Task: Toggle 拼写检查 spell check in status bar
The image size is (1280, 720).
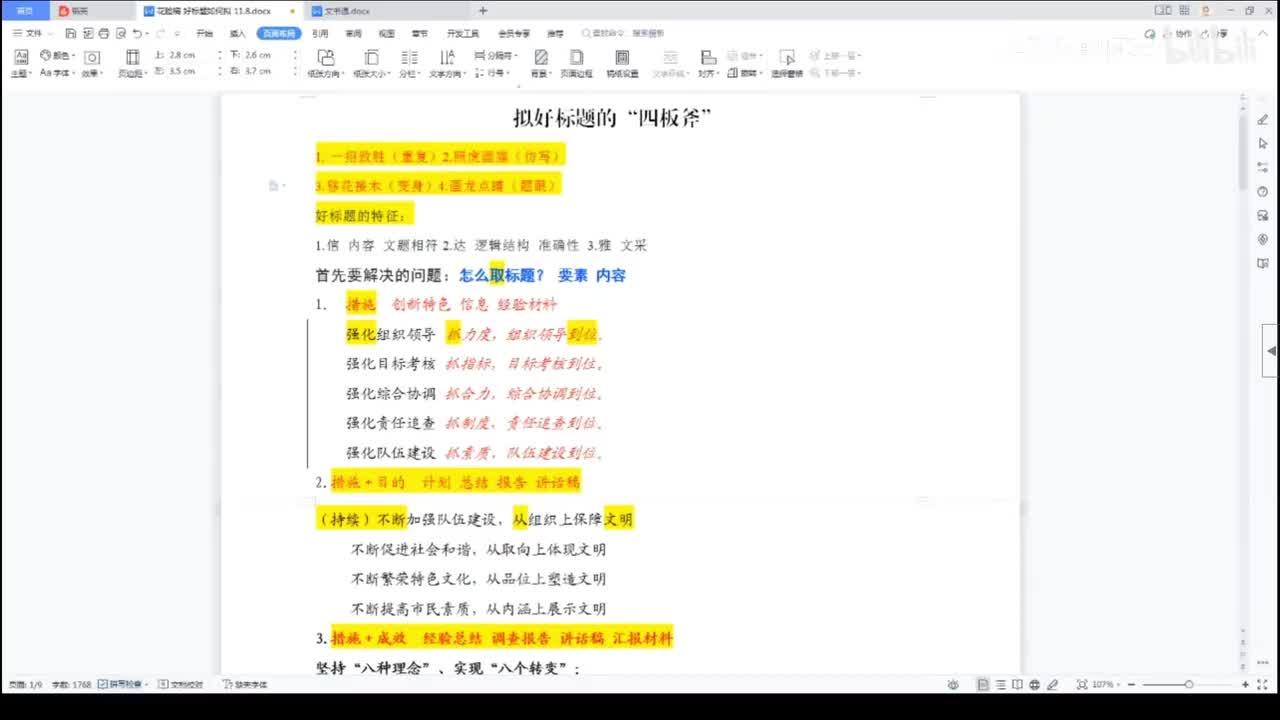Action: pyautogui.click(x=124, y=684)
